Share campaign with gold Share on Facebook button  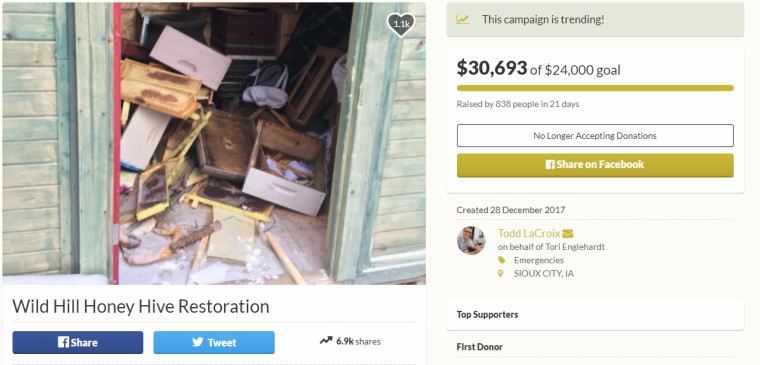pyautogui.click(x=595, y=165)
